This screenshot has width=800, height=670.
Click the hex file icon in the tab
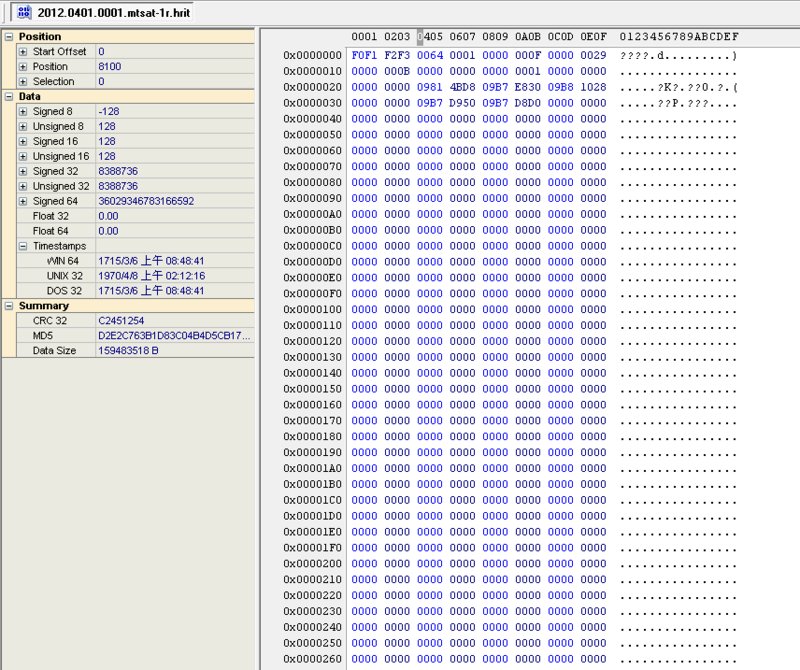(24, 13)
